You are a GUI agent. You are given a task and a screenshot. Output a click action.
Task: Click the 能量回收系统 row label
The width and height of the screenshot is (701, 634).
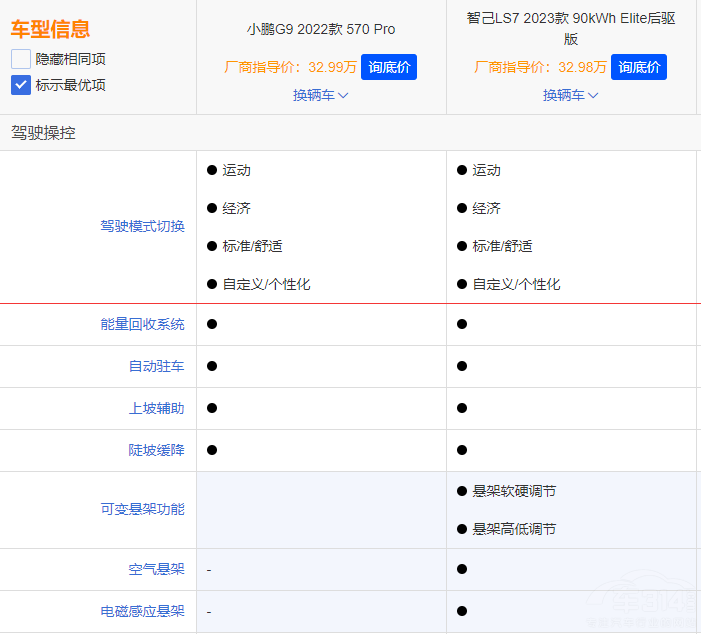tap(142, 324)
